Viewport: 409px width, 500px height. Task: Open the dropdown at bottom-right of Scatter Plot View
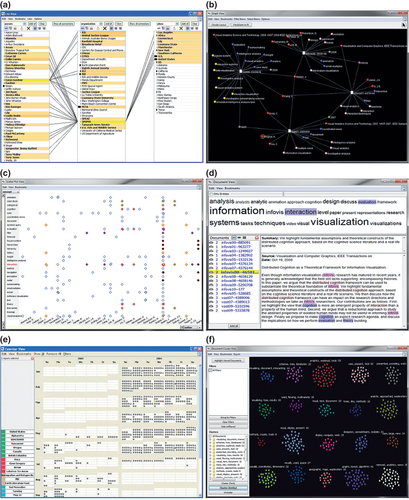tap(191, 327)
